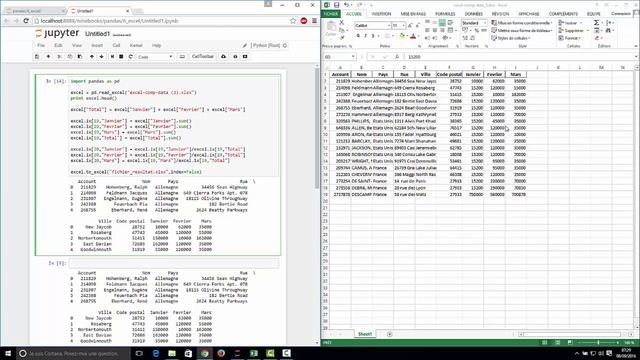Viewport: 640px width, 360px height.
Task: Bookmark this page with the star icon
Action: (x=293, y=21)
